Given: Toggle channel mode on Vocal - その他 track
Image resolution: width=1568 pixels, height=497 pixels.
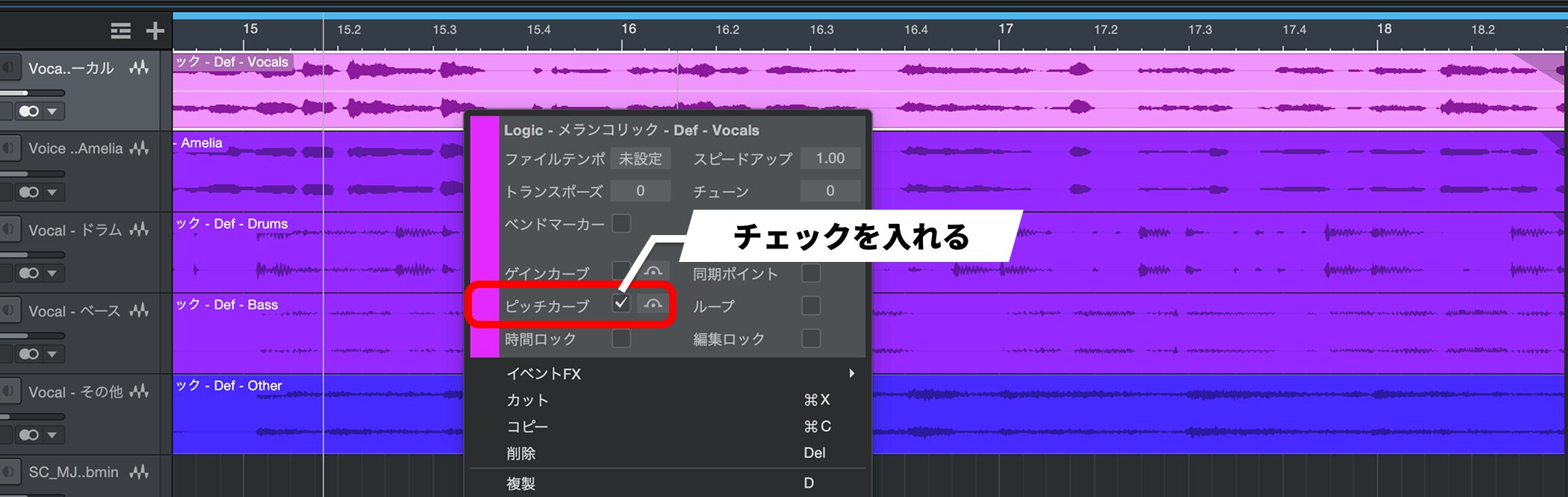Looking at the screenshot, I should point(29,434).
